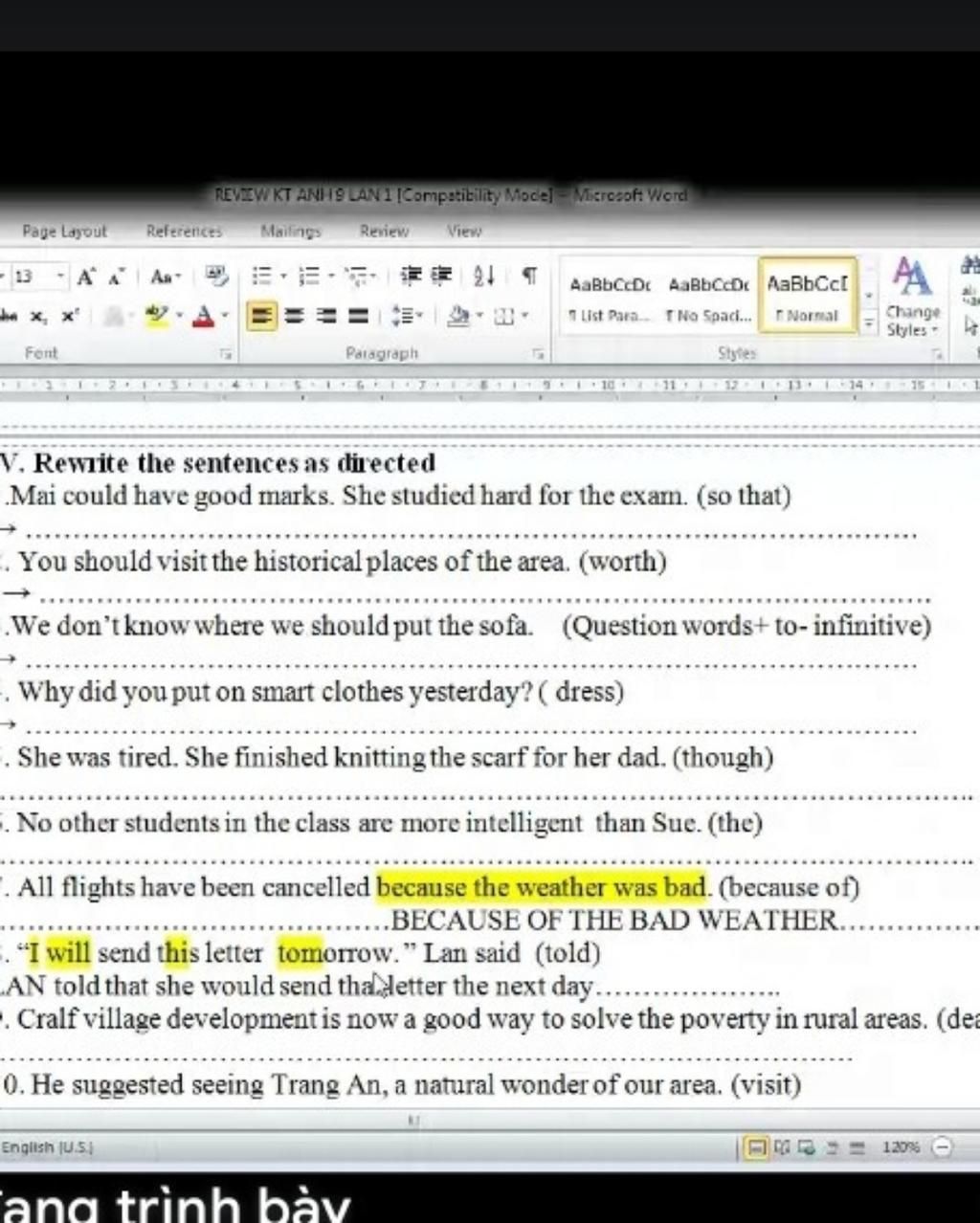Toggle Justify alignment
The height and width of the screenshot is (1223, 980).
357,315
